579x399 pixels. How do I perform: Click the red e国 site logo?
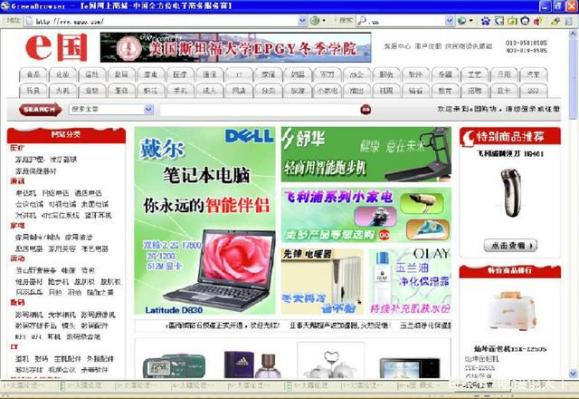[56, 47]
